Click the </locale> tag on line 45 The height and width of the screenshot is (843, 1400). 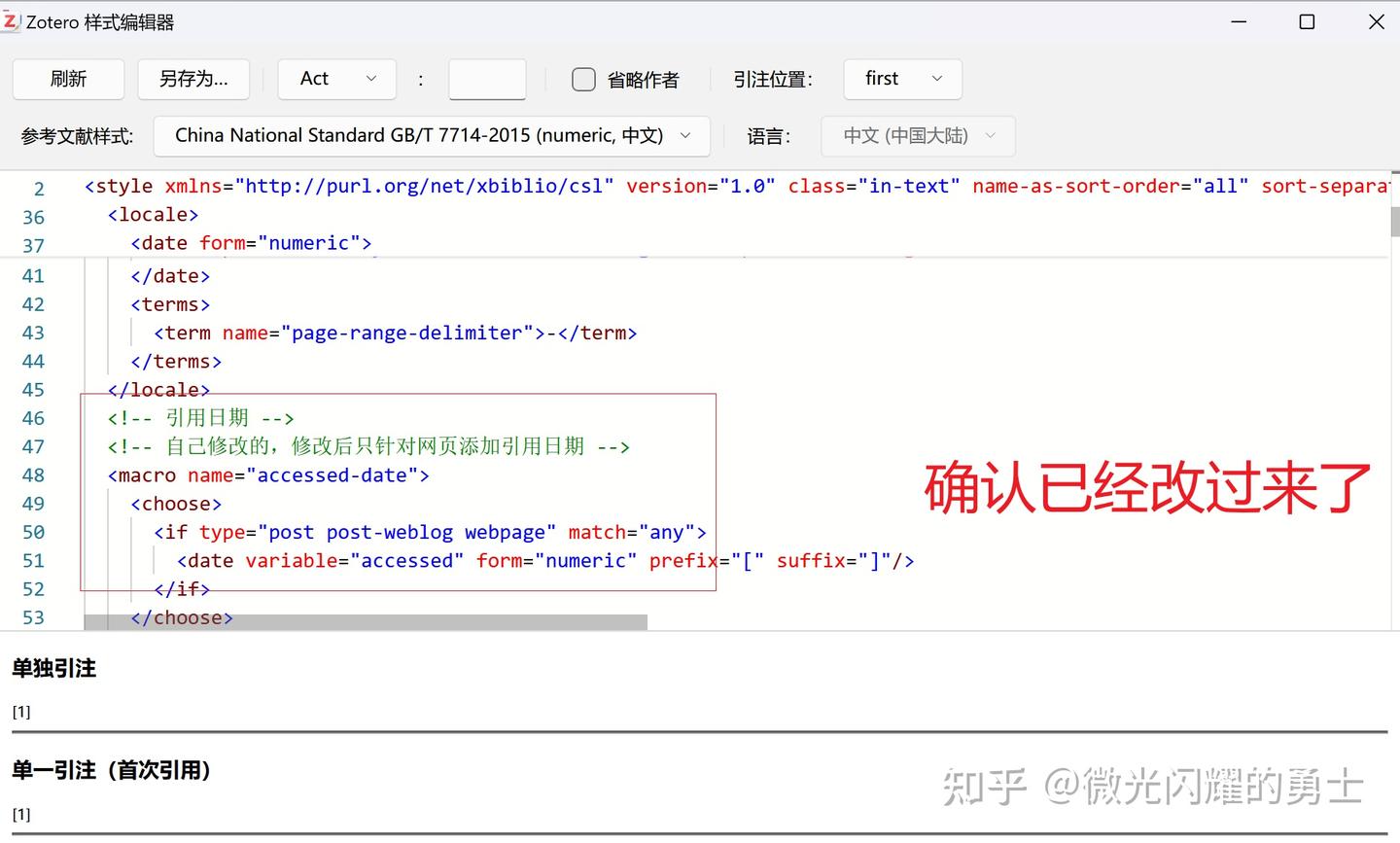click(158, 390)
